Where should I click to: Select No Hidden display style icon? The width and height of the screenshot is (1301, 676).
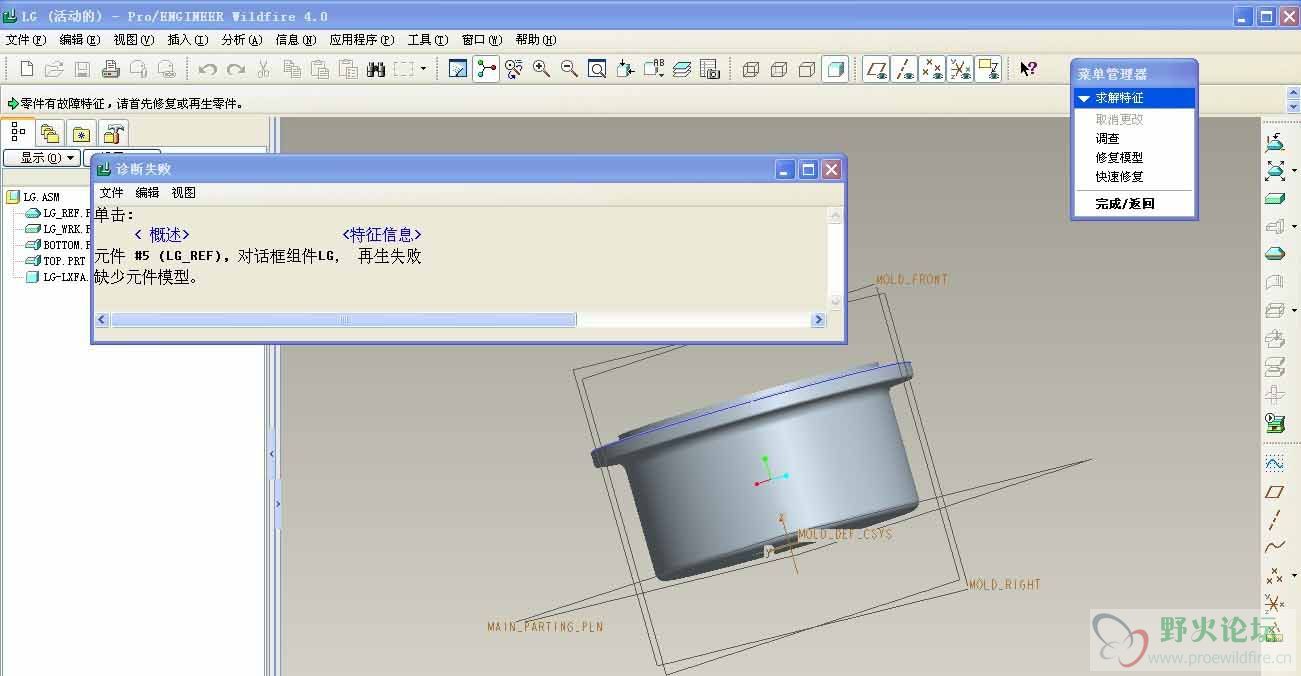[808, 69]
